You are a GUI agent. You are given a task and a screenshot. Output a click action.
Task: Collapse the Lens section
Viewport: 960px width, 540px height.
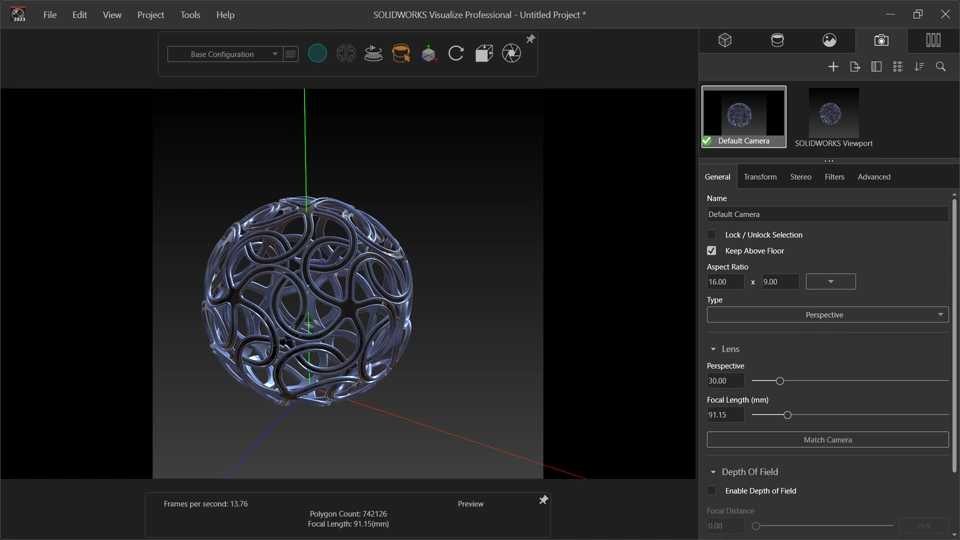tap(713, 349)
